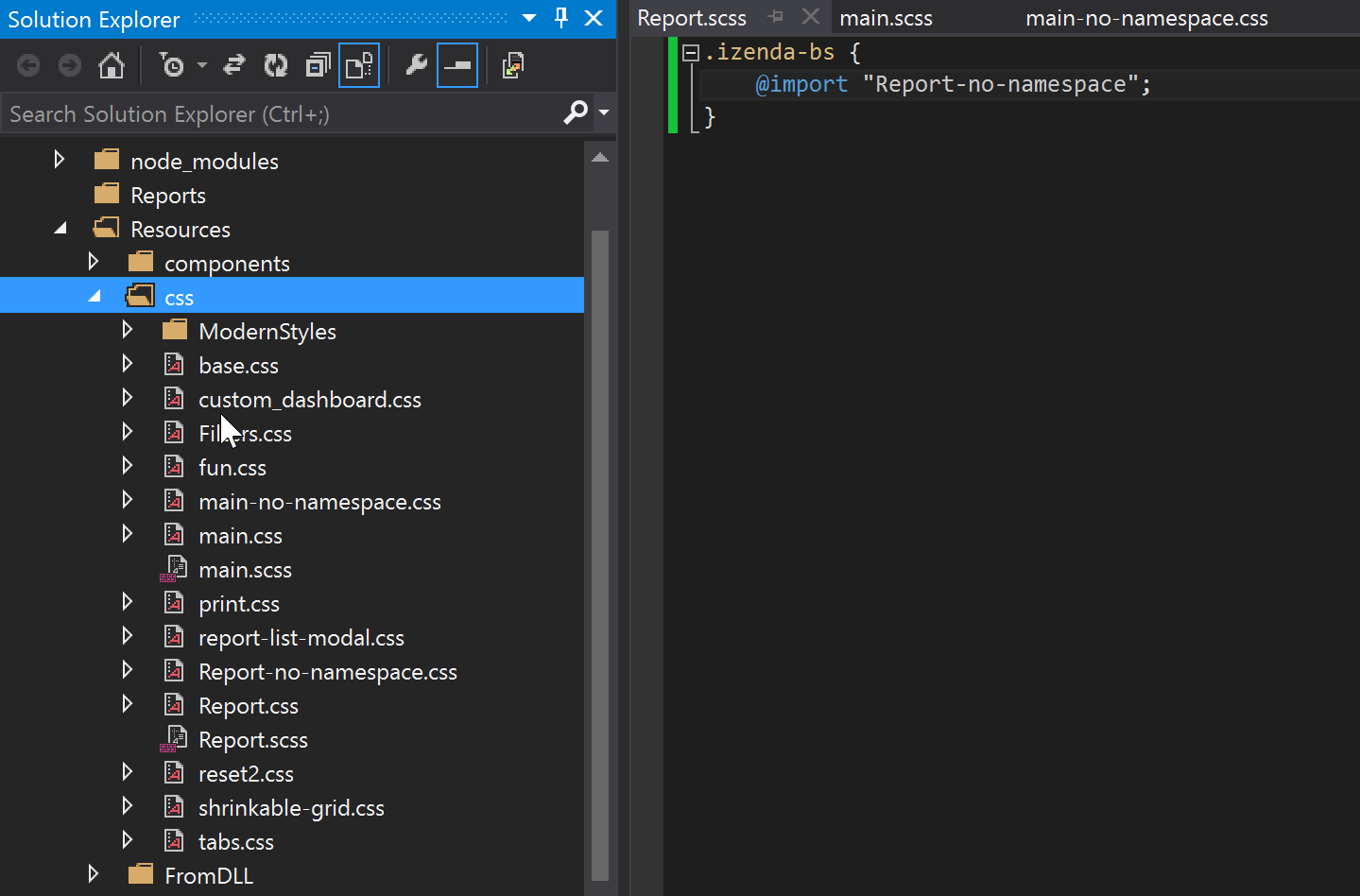This screenshot has width=1360, height=896.
Task: Close the Solution Explorer panel
Action: pyautogui.click(x=594, y=17)
